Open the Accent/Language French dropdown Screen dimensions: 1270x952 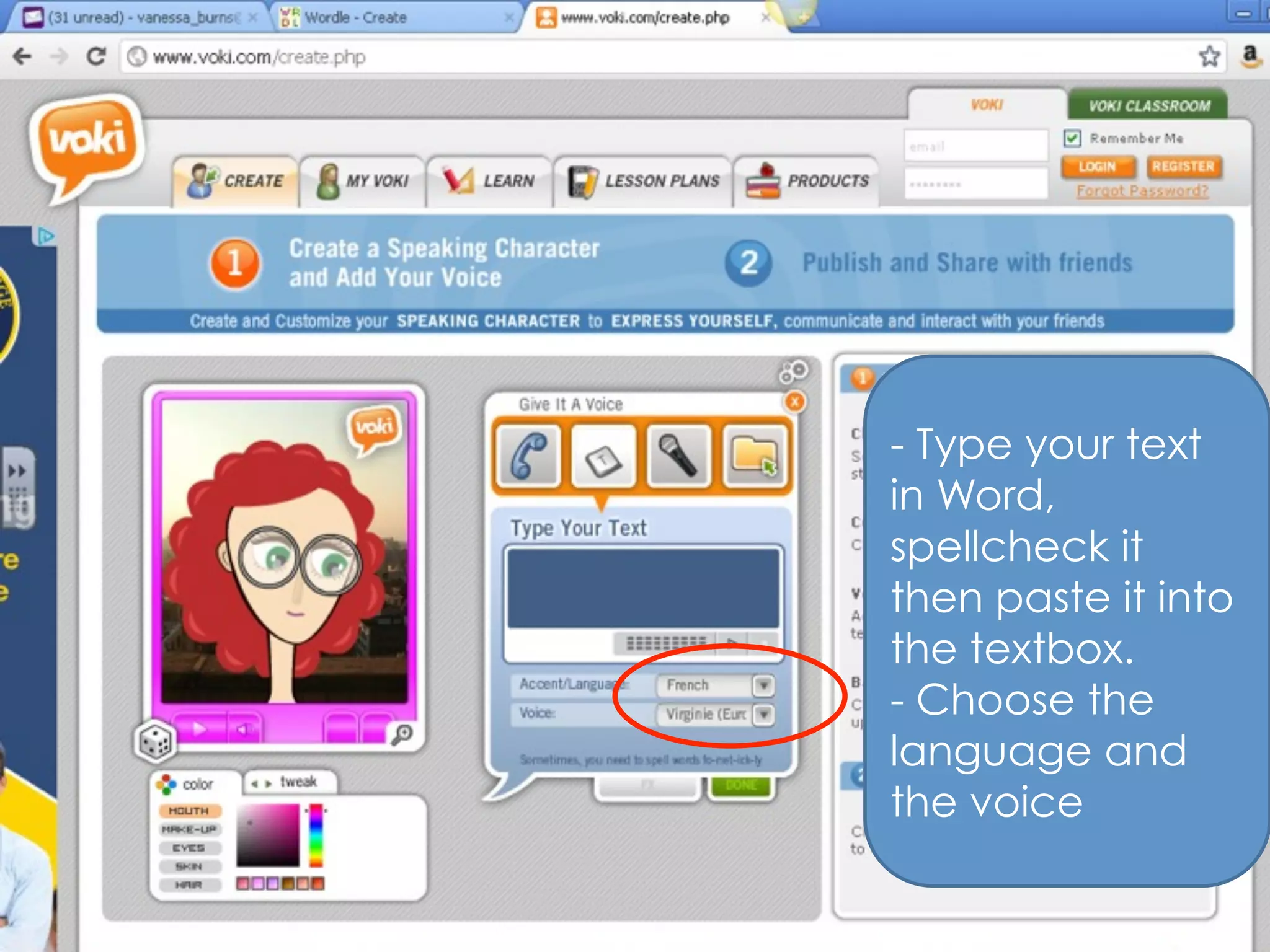(x=714, y=685)
